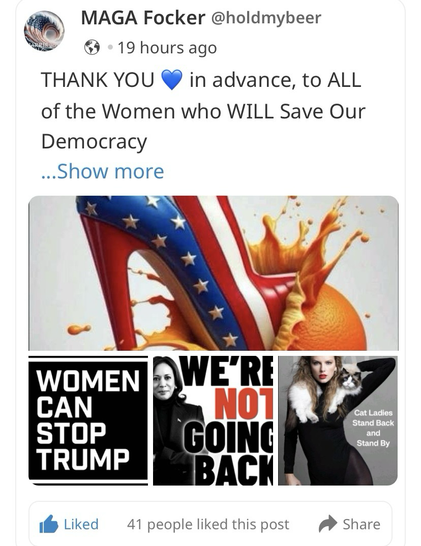Click the Cat Ladies Stand Back caption
Viewport: 421px width, 546px height.
[x=373, y=428]
